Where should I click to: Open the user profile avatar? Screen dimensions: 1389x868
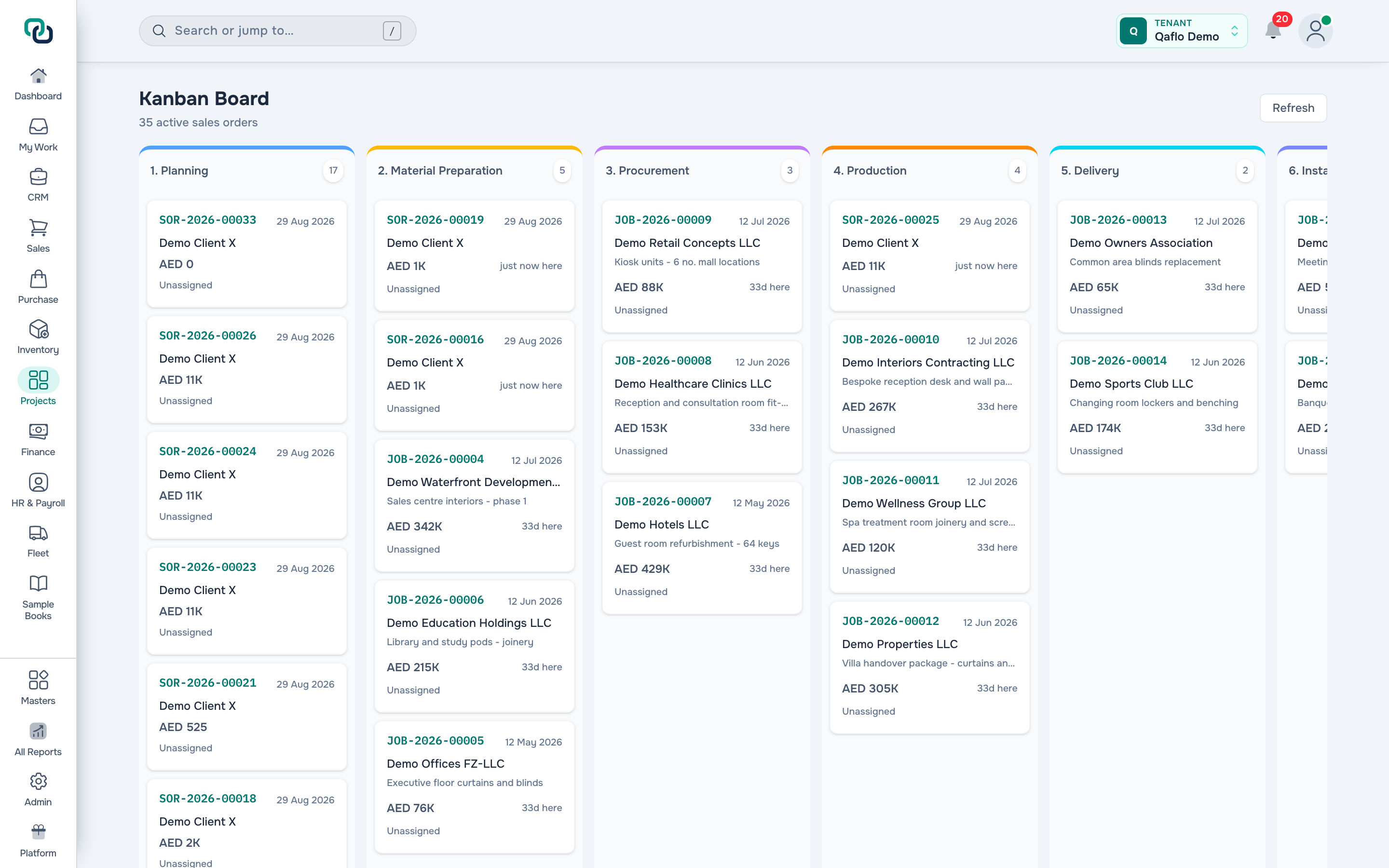(1315, 31)
